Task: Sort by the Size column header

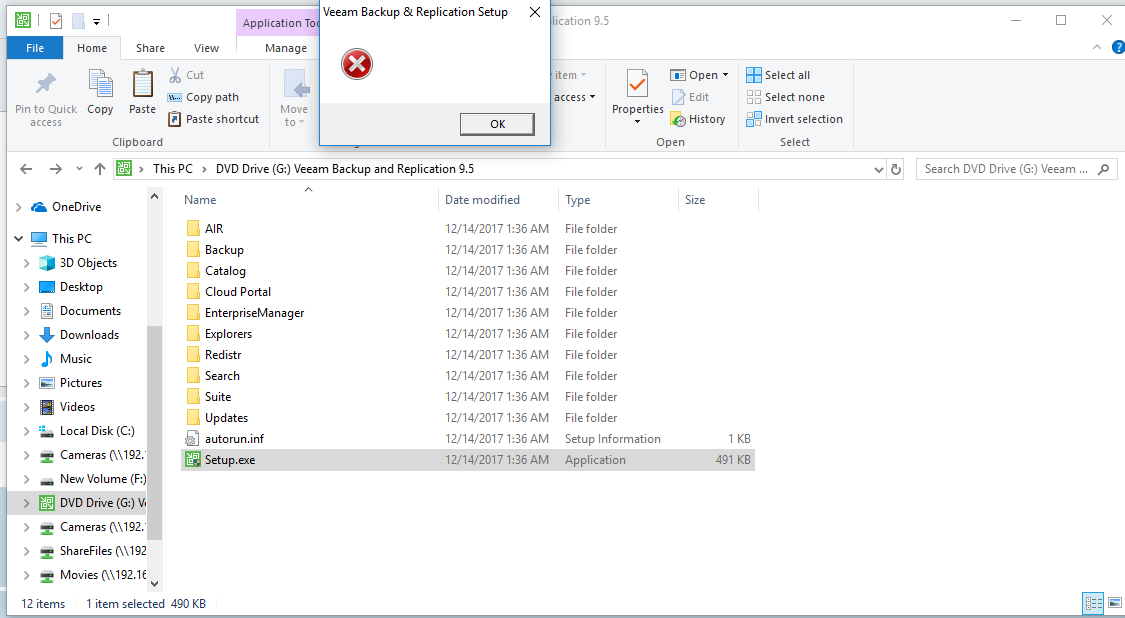Action: tap(695, 200)
